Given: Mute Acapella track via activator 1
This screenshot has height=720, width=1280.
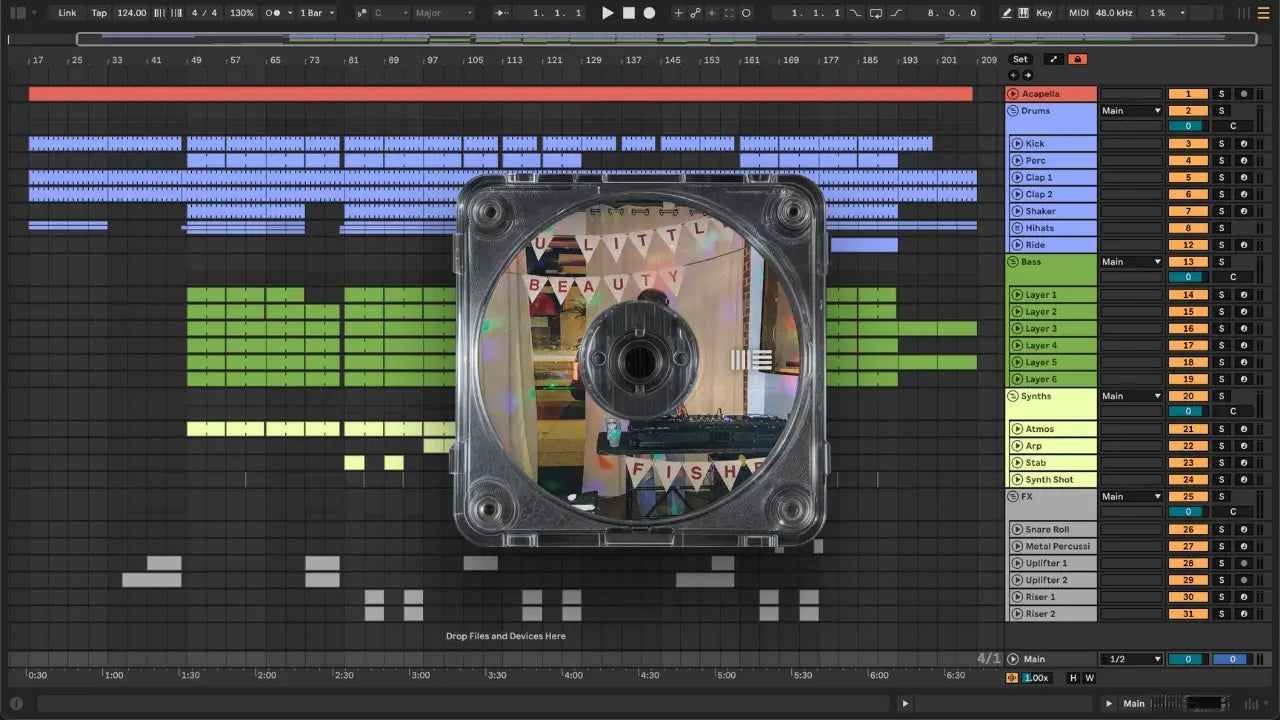Looking at the screenshot, I should coord(1188,94).
